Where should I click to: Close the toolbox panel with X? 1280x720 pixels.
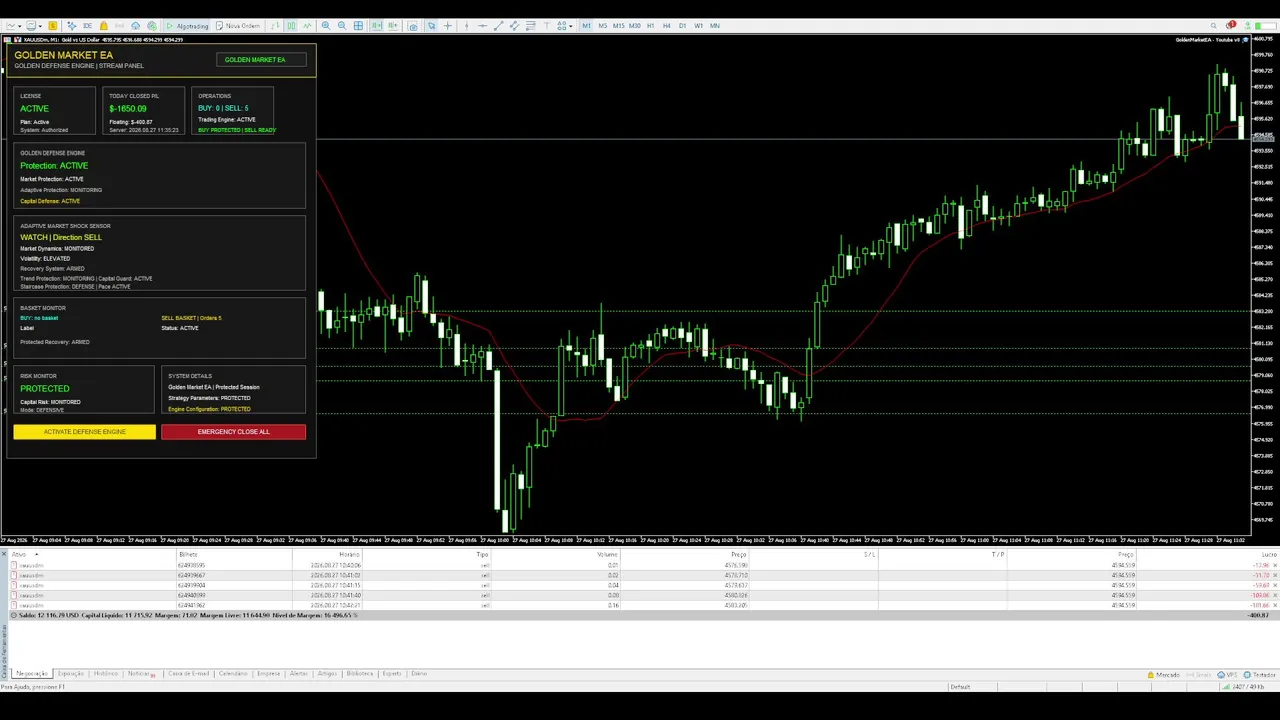(x=4, y=554)
